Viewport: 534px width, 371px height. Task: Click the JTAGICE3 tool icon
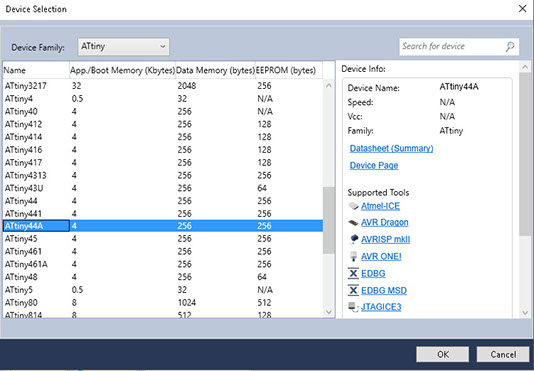353,307
